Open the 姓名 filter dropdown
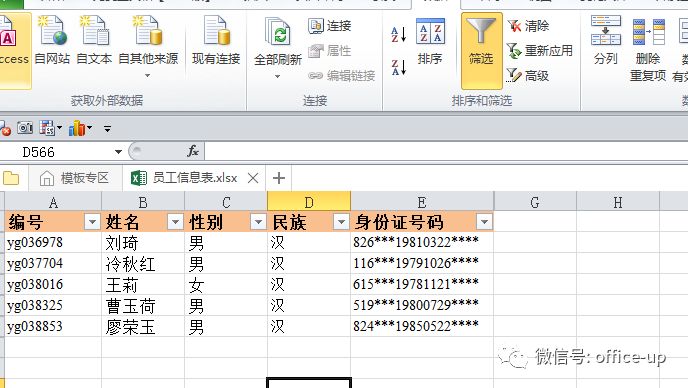 pyautogui.click(x=175, y=222)
